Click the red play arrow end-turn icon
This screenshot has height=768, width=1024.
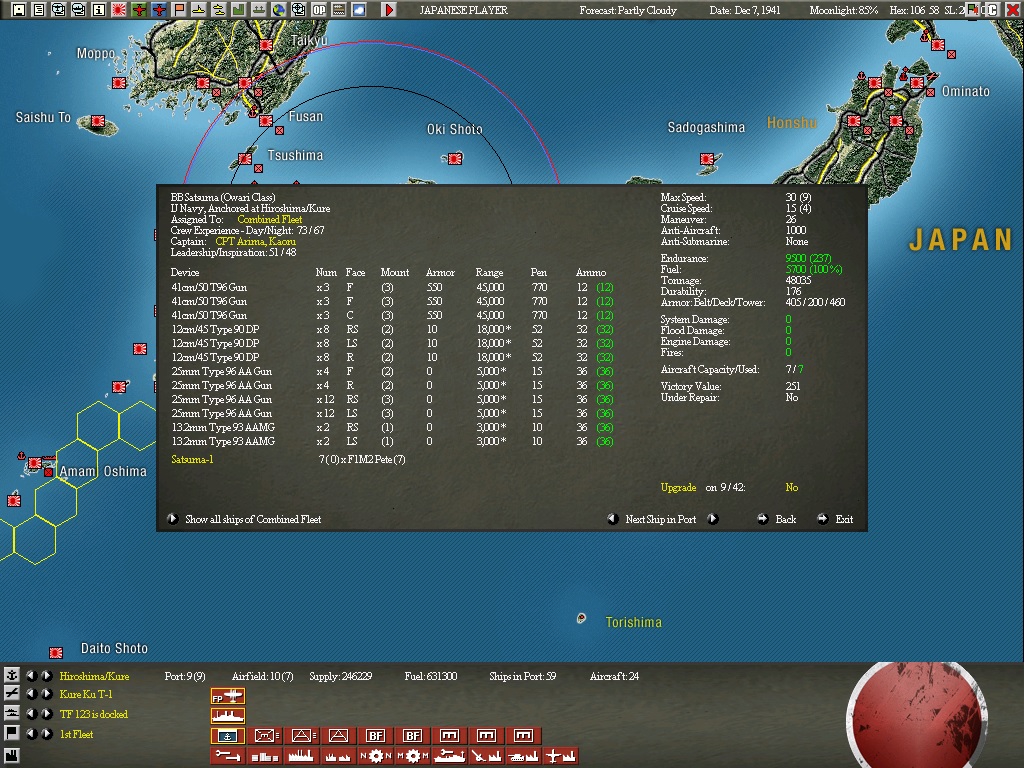tap(389, 10)
